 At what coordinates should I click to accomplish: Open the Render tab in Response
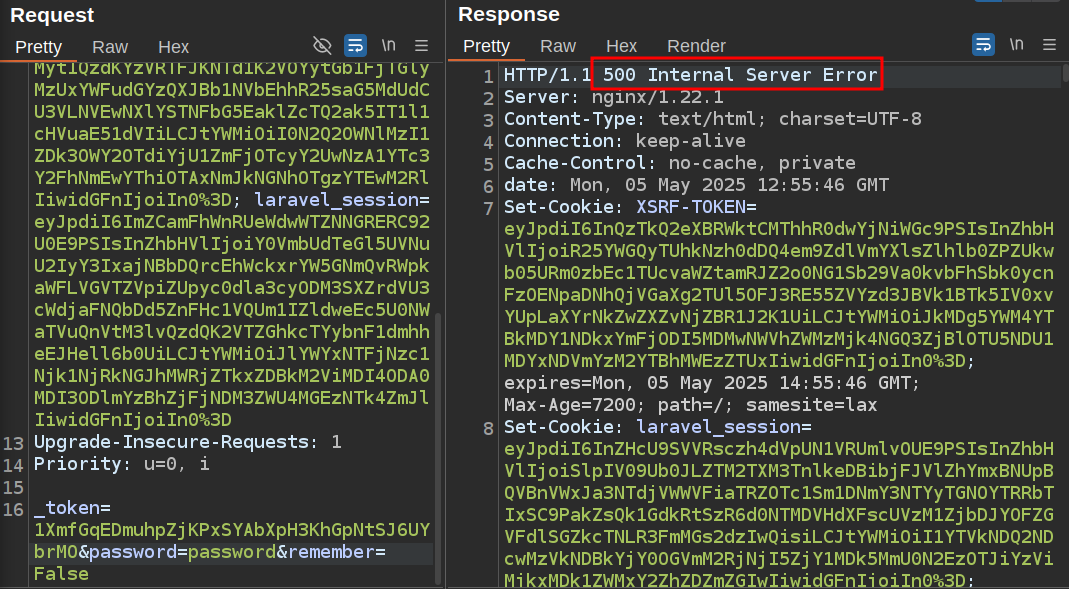pyautogui.click(x=697, y=46)
